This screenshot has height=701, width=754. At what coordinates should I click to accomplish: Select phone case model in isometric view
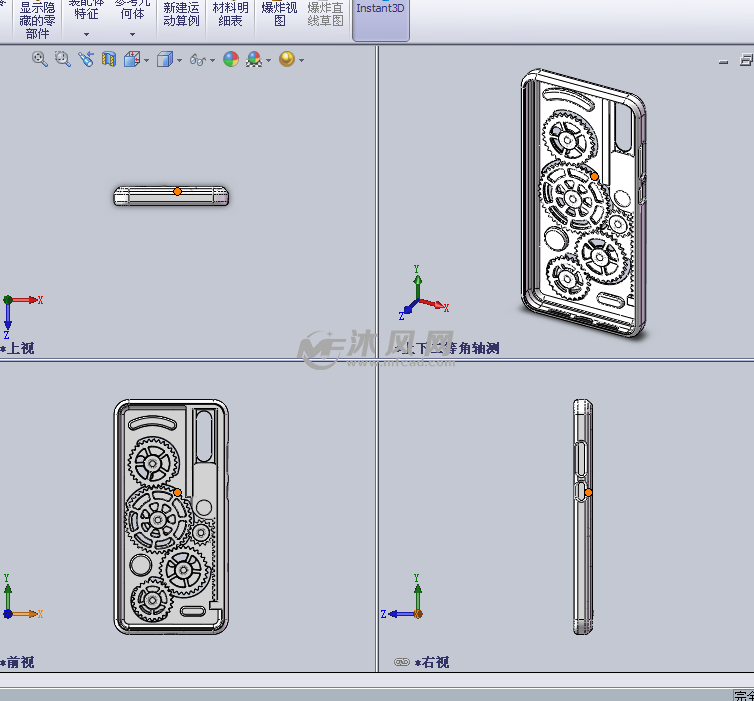click(x=584, y=203)
